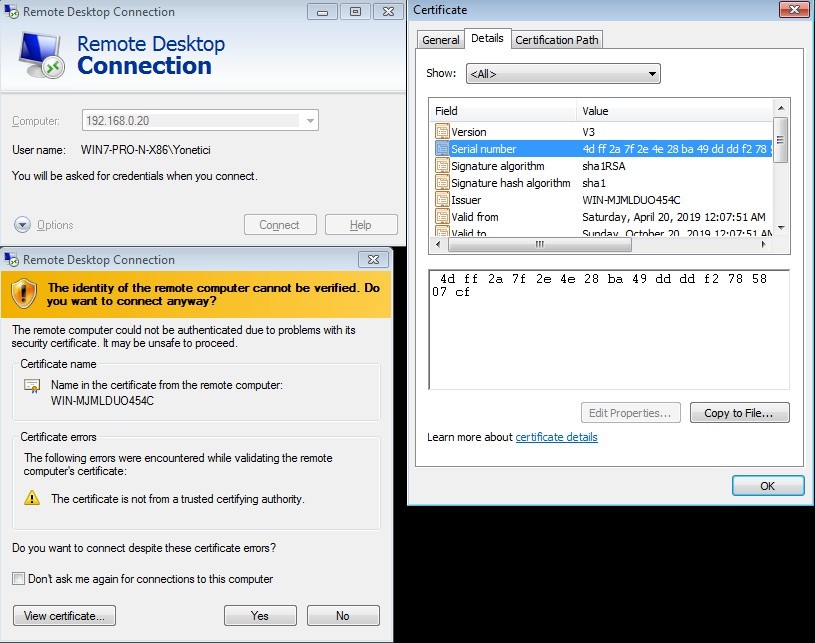Switch to the General tab

(x=440, y=40)
